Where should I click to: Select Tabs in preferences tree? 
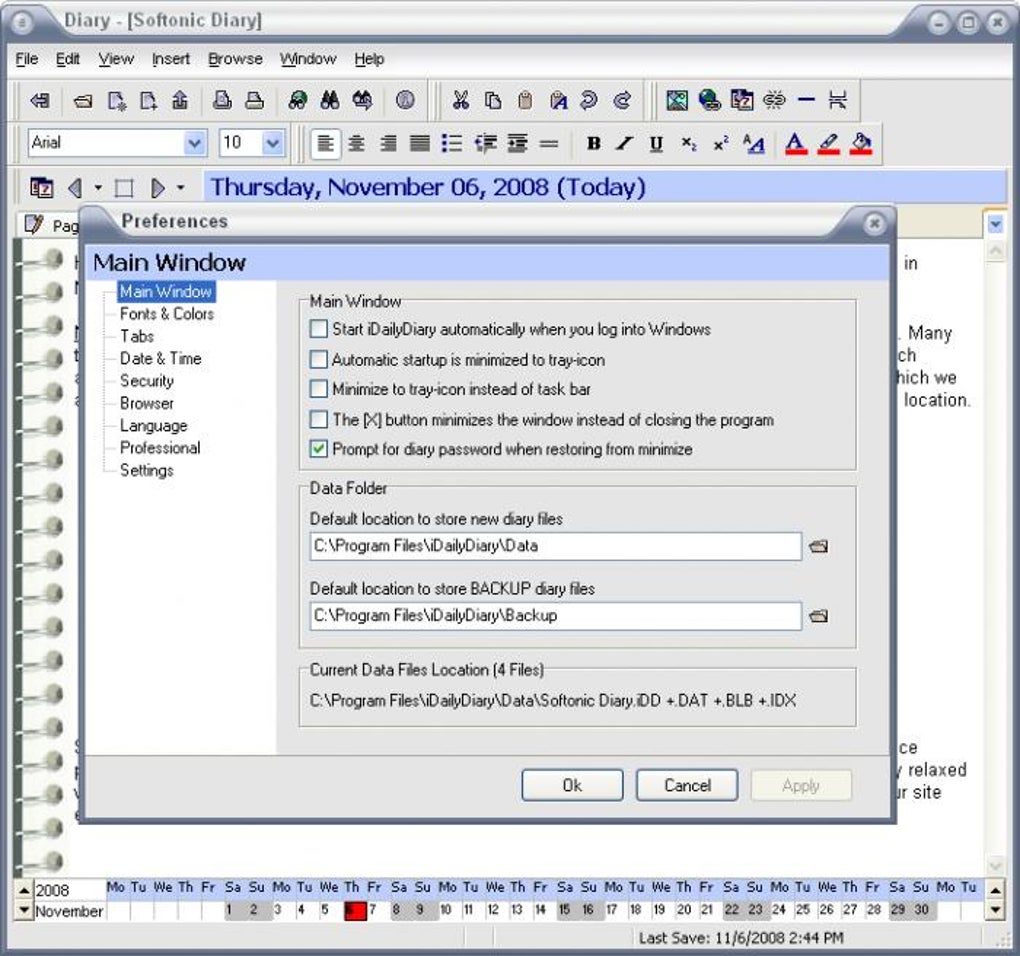coord(137,336)
